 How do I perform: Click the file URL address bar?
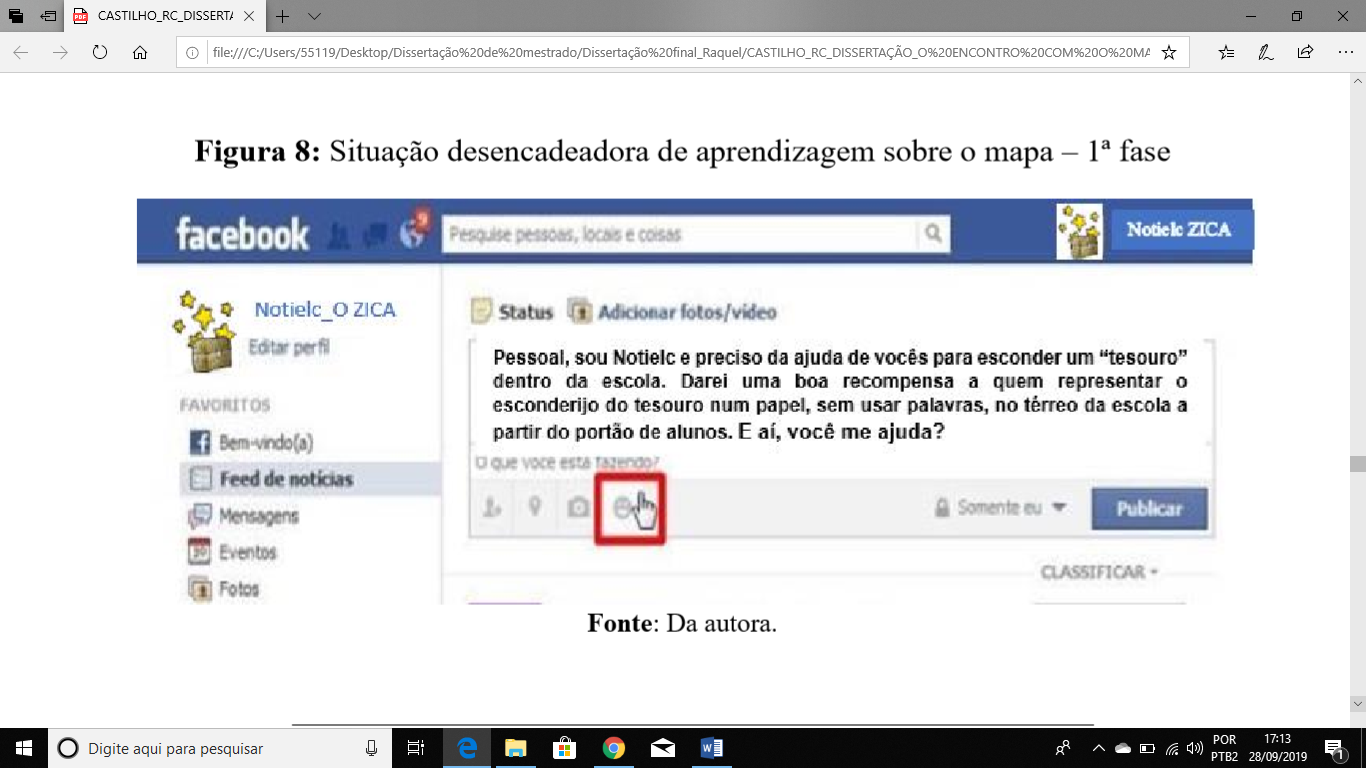pyautogui.click(x=683, y=52)
